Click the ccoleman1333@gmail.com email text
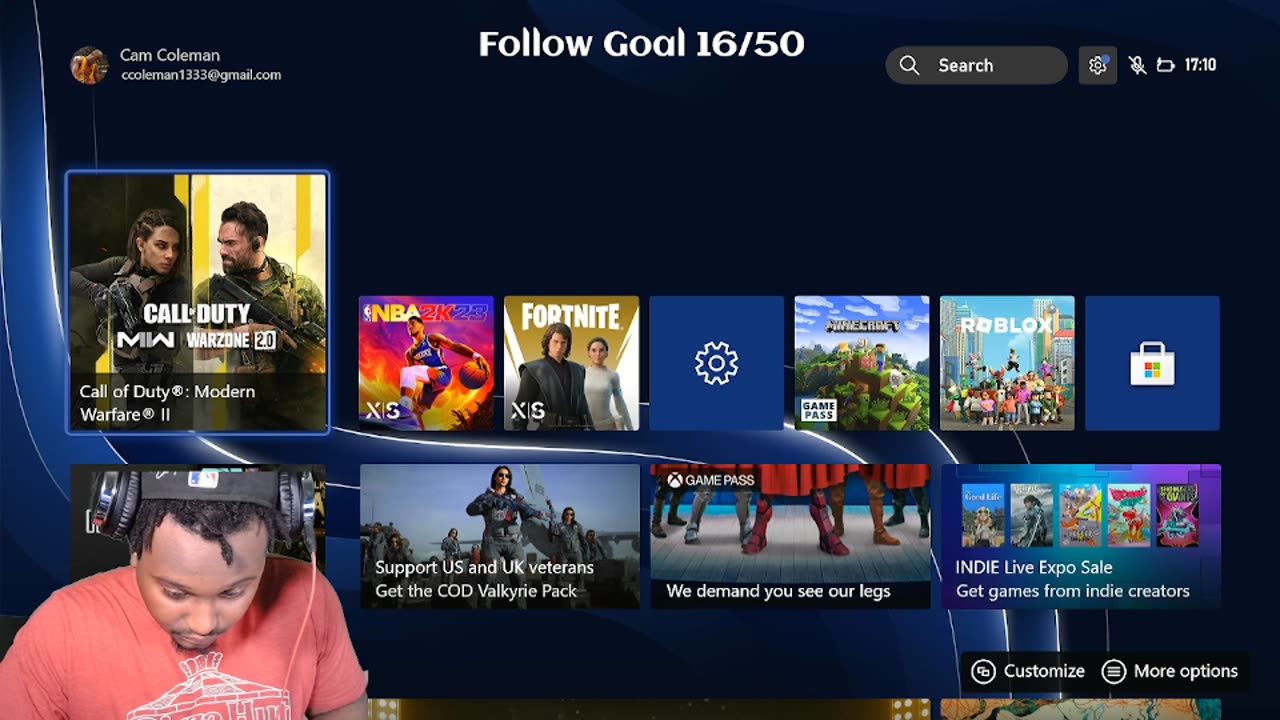This screenshot has height=720, width=1280. [201, 75]
